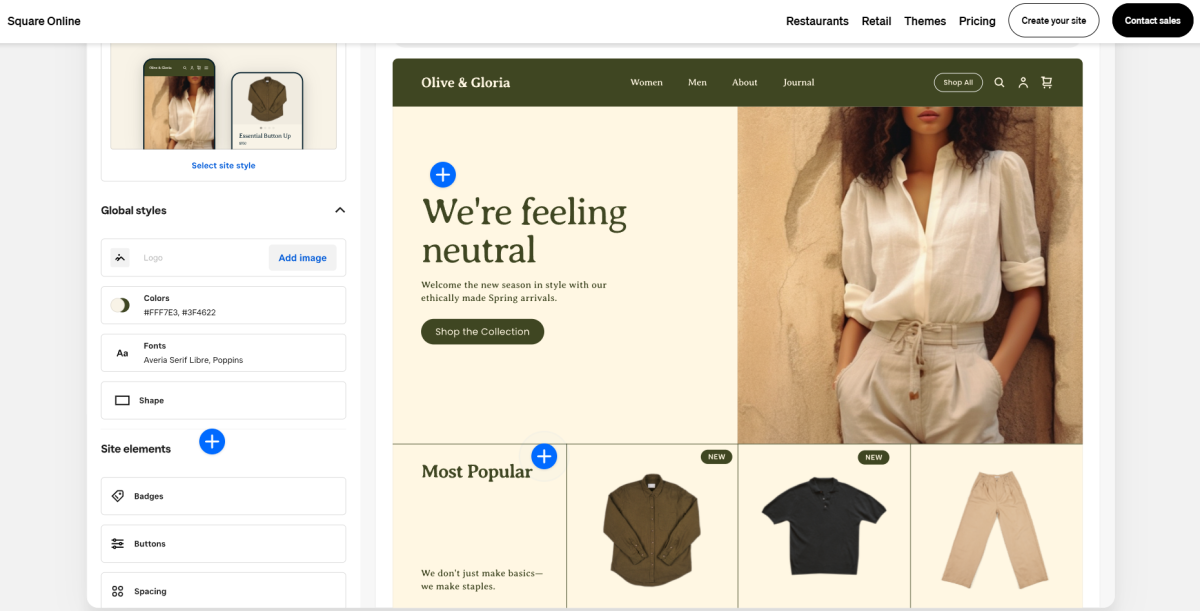Go to Square Online home logo
The width and height of the screenshot is (1200, 611).
44,21
